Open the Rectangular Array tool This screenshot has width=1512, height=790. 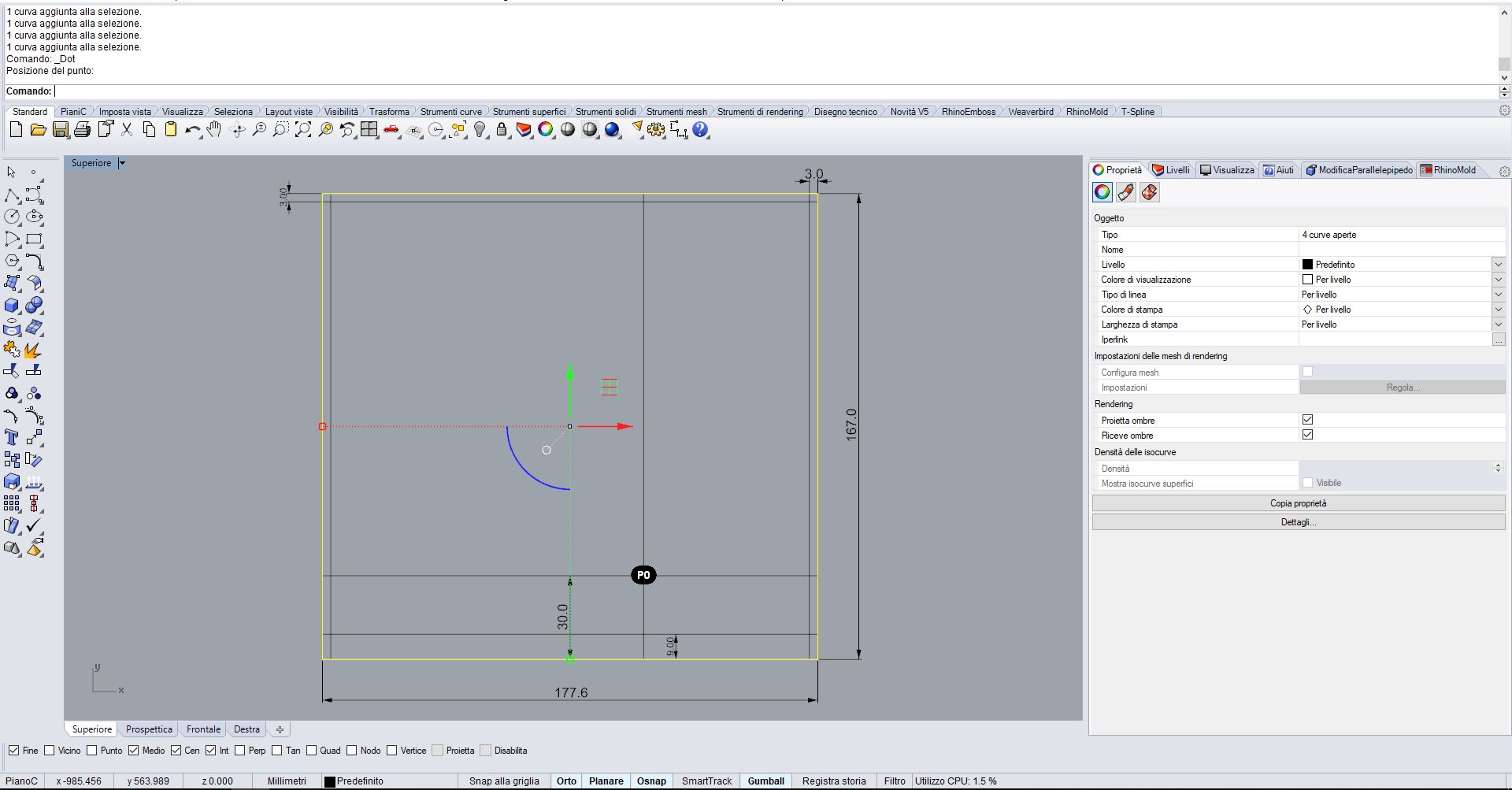click(x=13, y=503)
